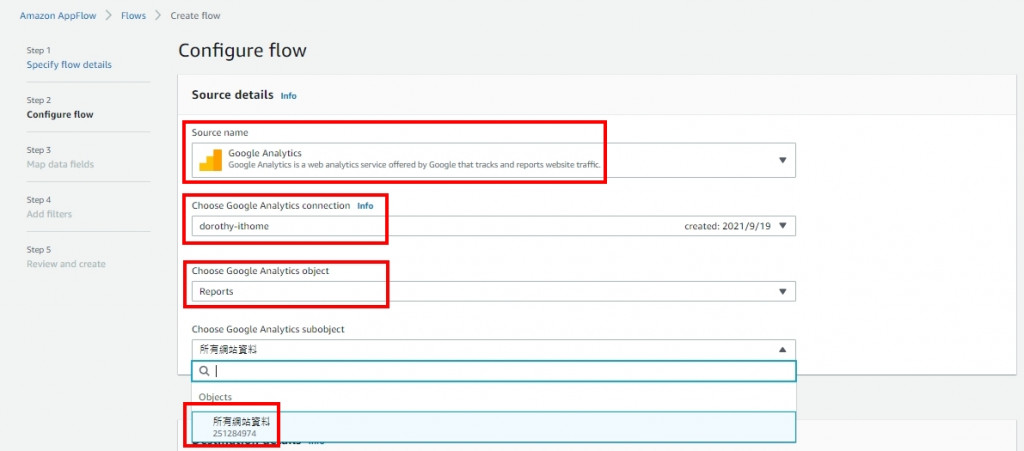This screenshot has width=1024, height=451.
Task: Open the Amazon AppFlow breadcrumb link
Action: [57, 16]
